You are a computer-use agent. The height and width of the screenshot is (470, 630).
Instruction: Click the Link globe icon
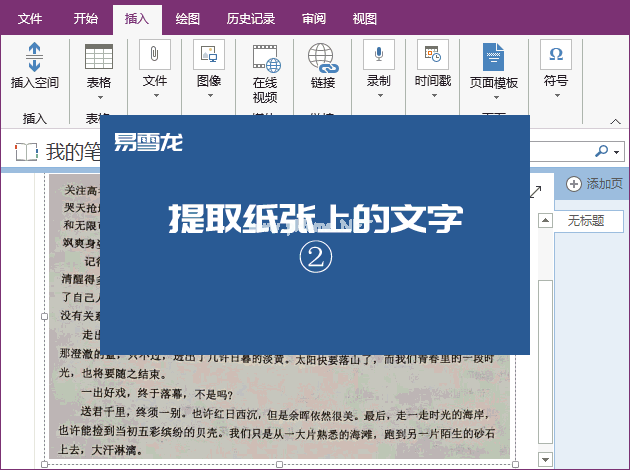[x=323, y=58]
